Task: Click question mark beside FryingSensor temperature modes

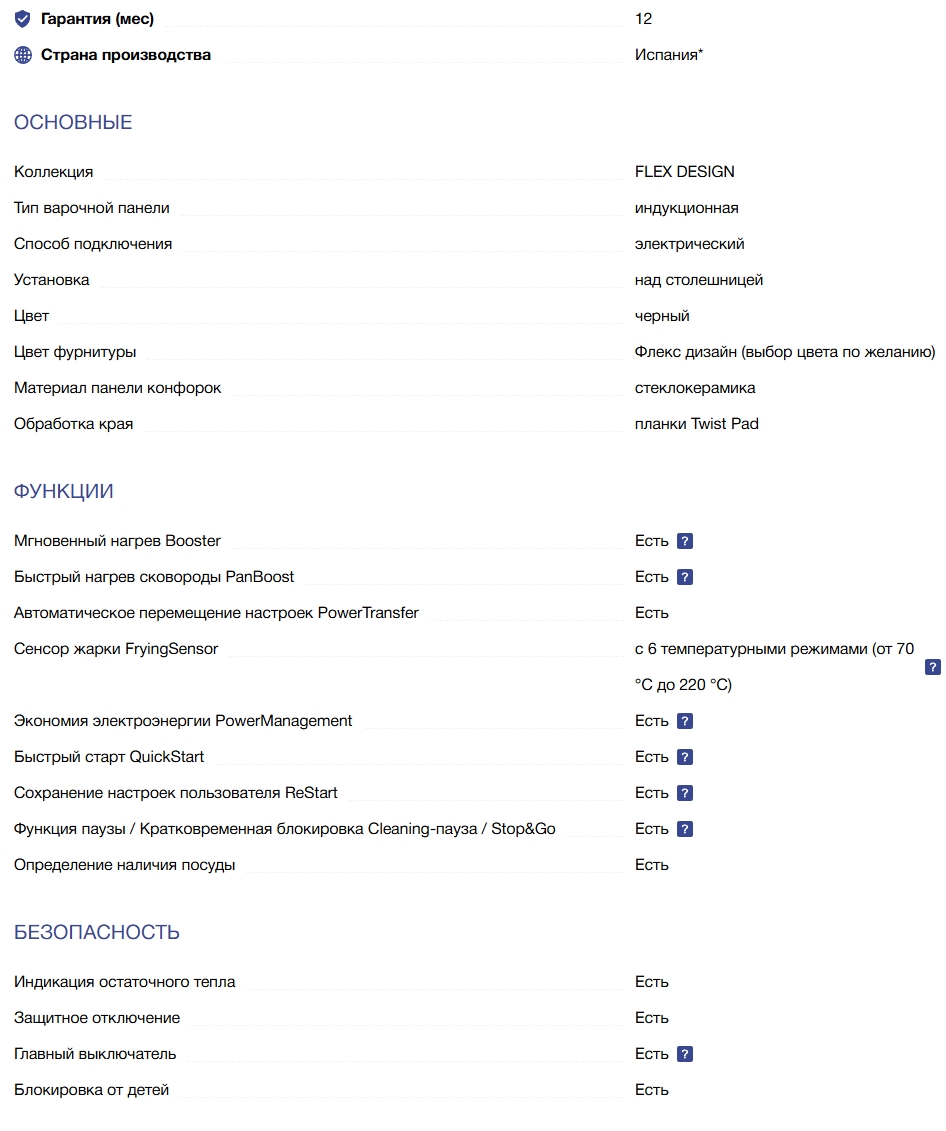Action: (x=933, y=667)
